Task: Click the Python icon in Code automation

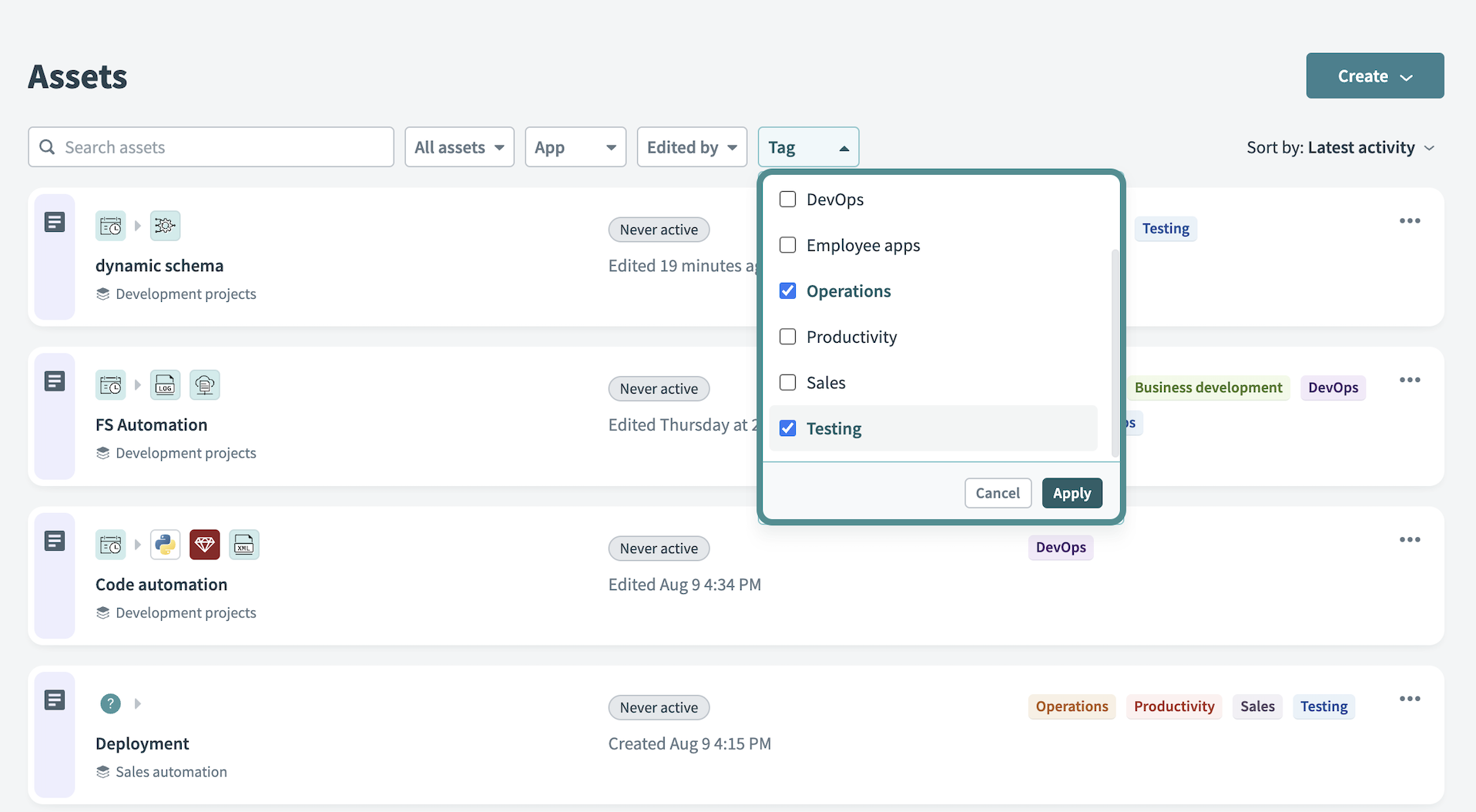Action: 165,545
